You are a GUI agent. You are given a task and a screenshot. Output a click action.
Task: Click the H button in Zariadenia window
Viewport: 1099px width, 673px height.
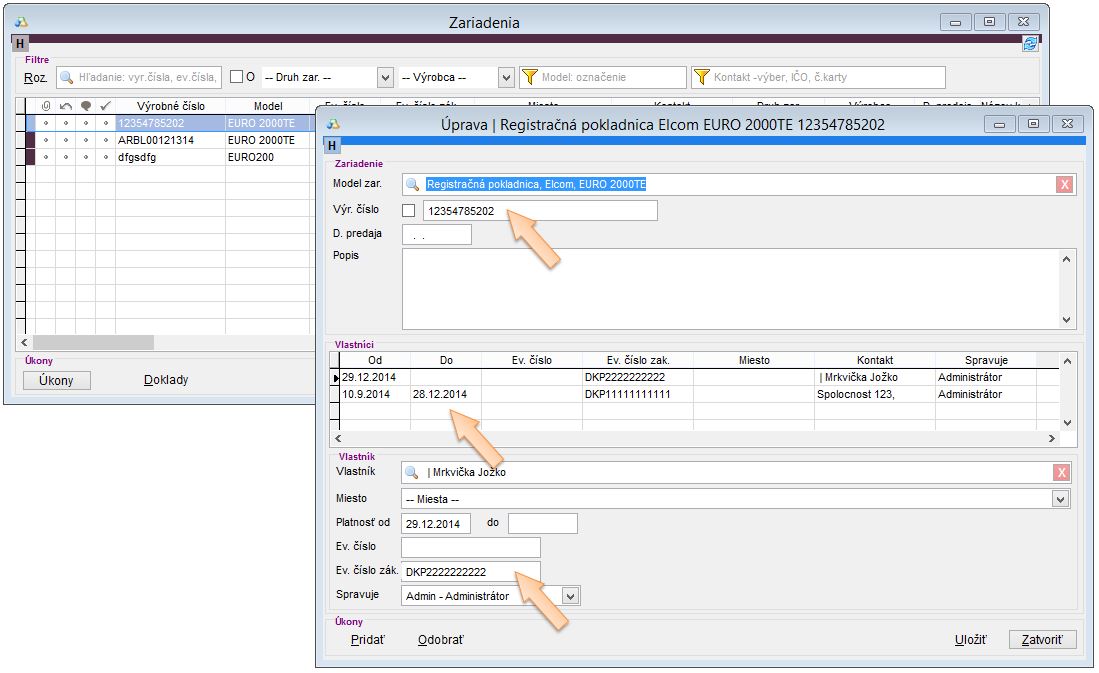pos(20,44)
